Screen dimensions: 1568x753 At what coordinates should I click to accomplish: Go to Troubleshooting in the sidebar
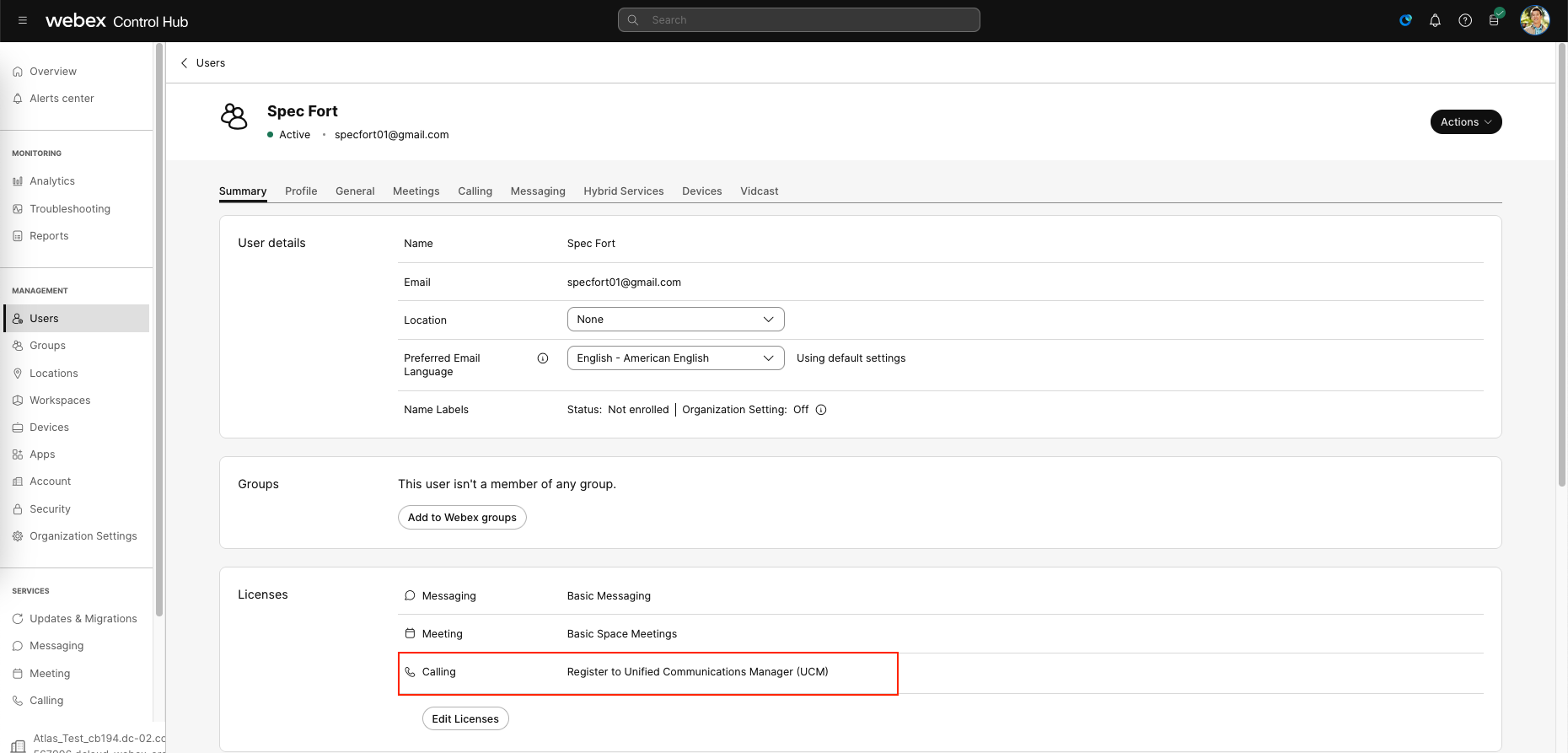[x=69, y=209]
